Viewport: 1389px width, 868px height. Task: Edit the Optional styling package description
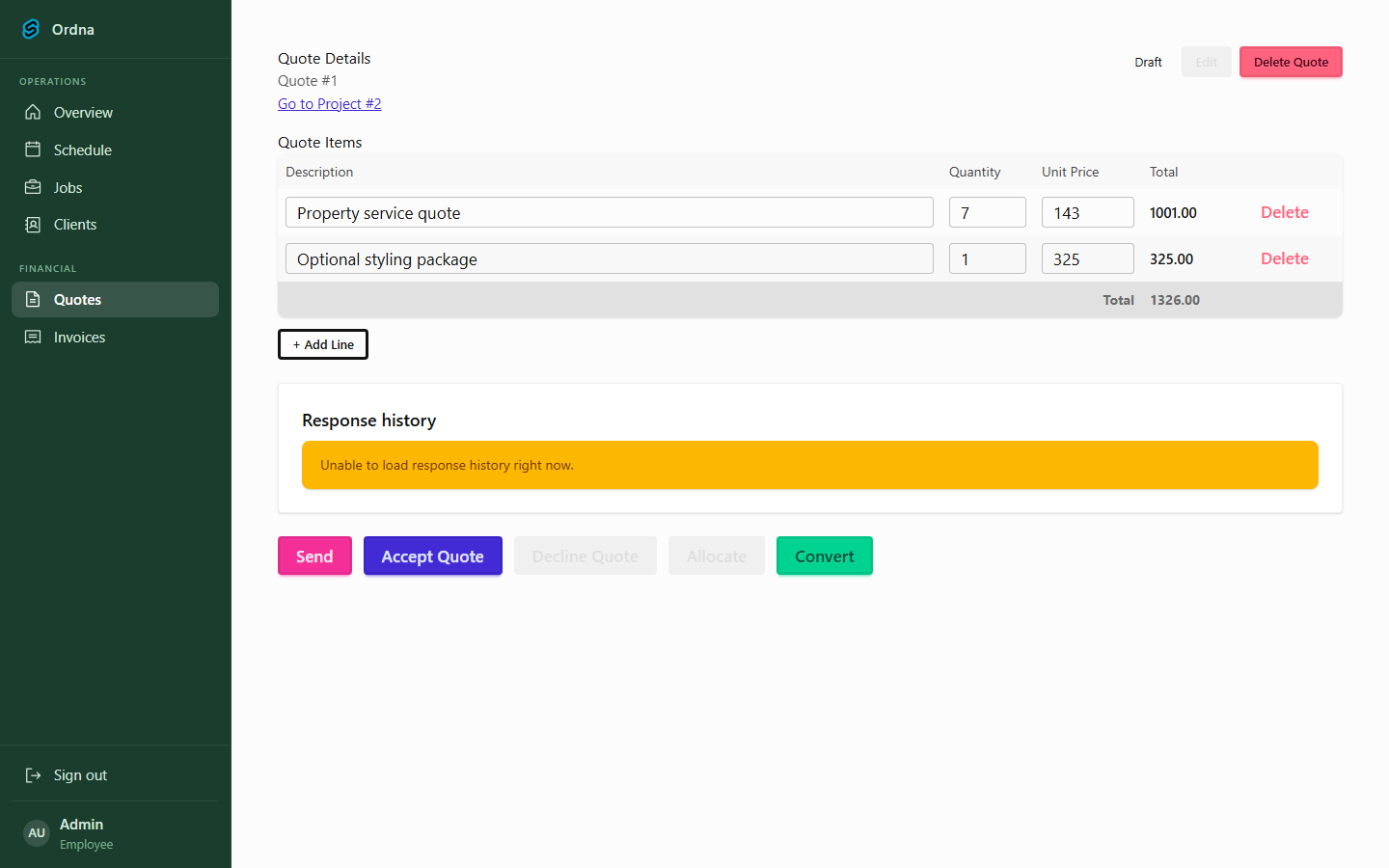pos(610,258)
